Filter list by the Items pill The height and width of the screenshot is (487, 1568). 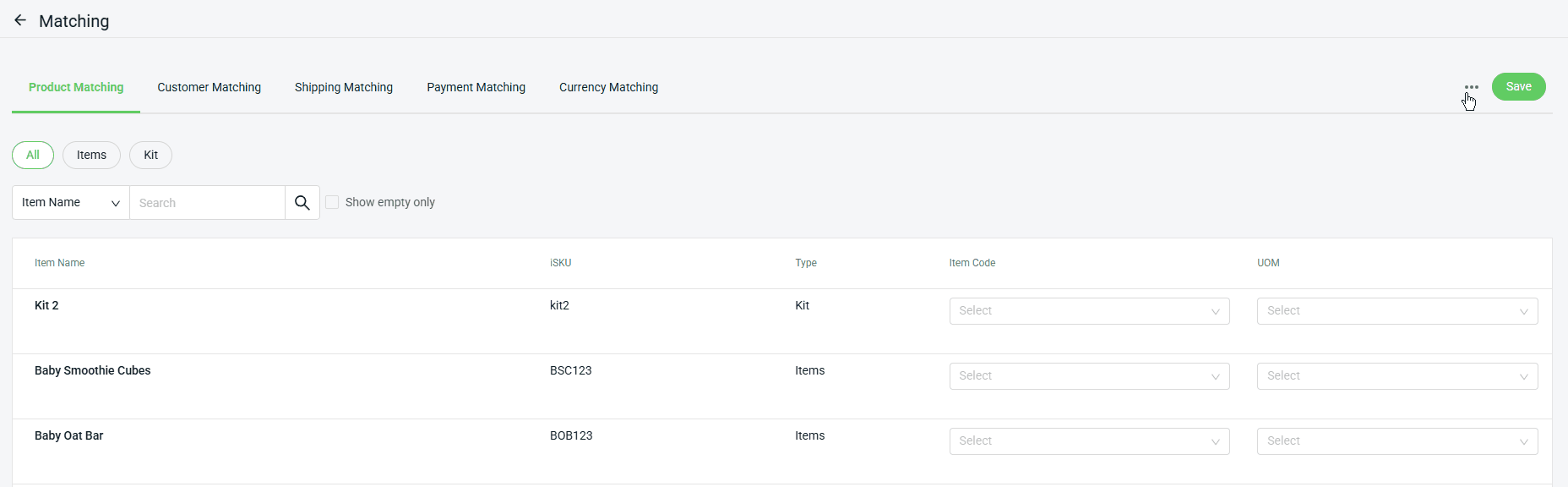pyautogui.click(x=91, y=155)
